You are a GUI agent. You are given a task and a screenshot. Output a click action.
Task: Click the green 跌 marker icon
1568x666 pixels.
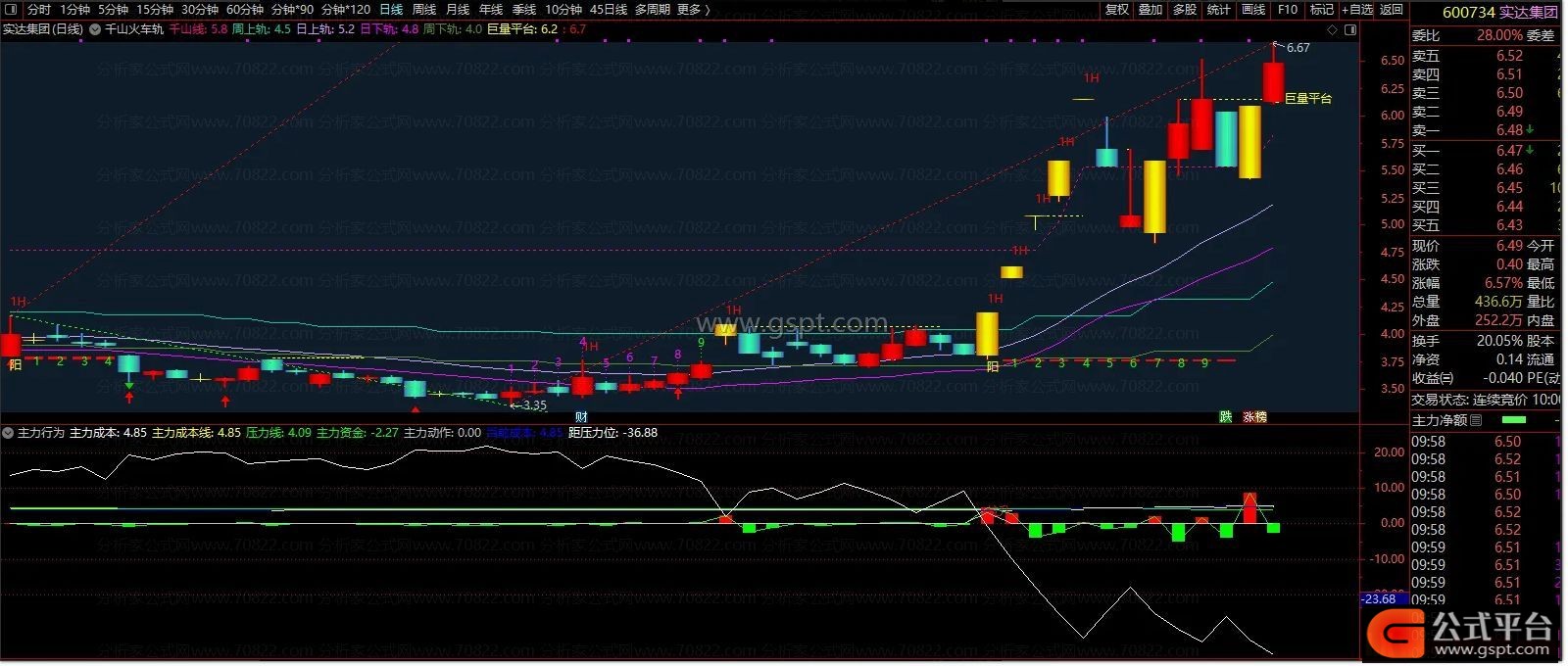(x=1225, y=417)
